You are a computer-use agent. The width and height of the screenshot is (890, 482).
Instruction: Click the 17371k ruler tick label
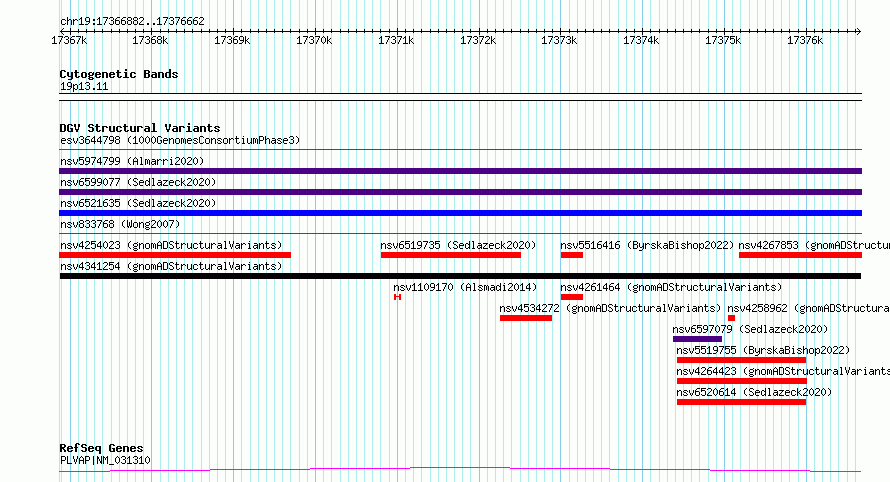[396, 40]
